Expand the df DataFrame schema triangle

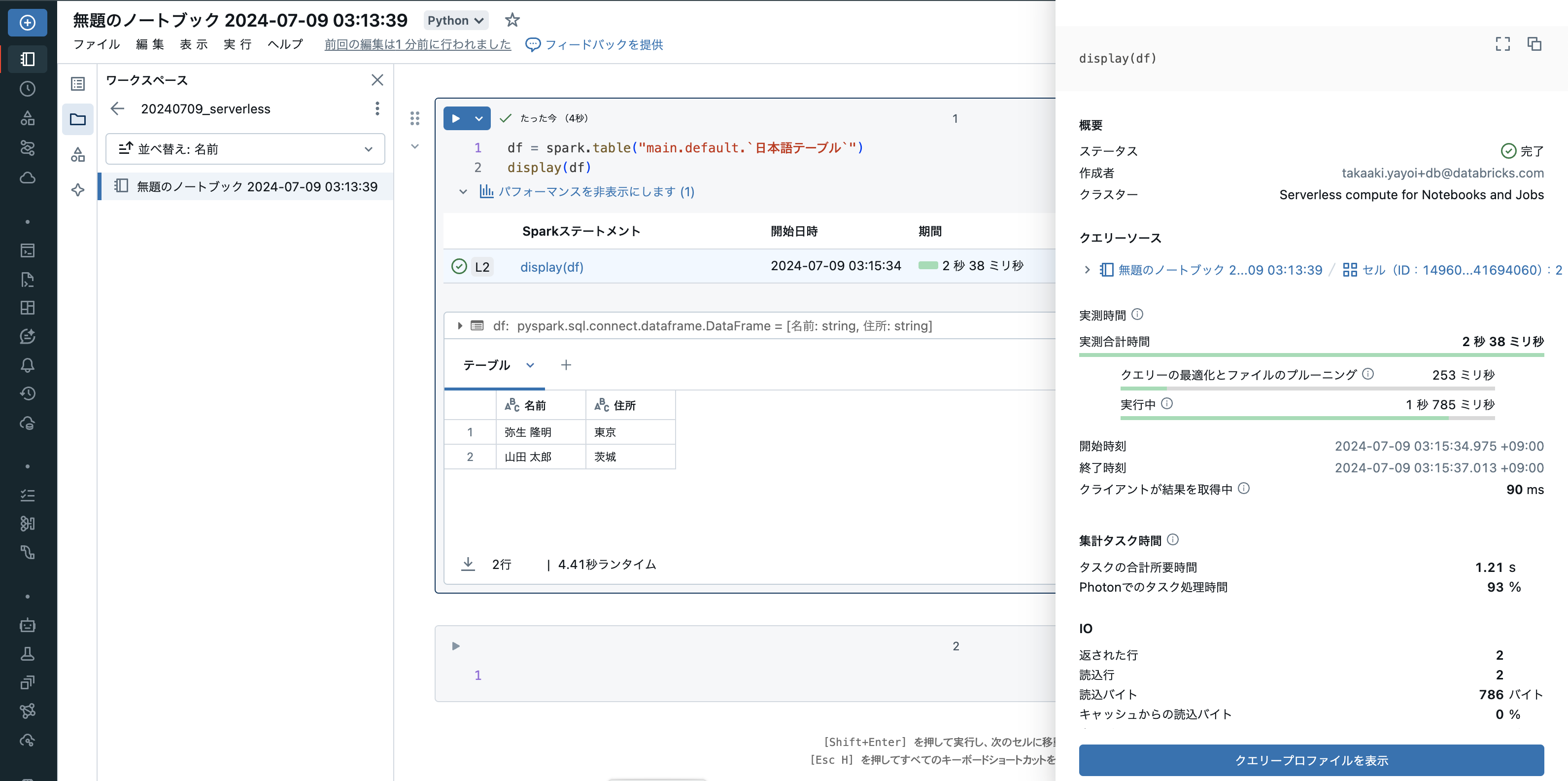[x=460, y=326]
